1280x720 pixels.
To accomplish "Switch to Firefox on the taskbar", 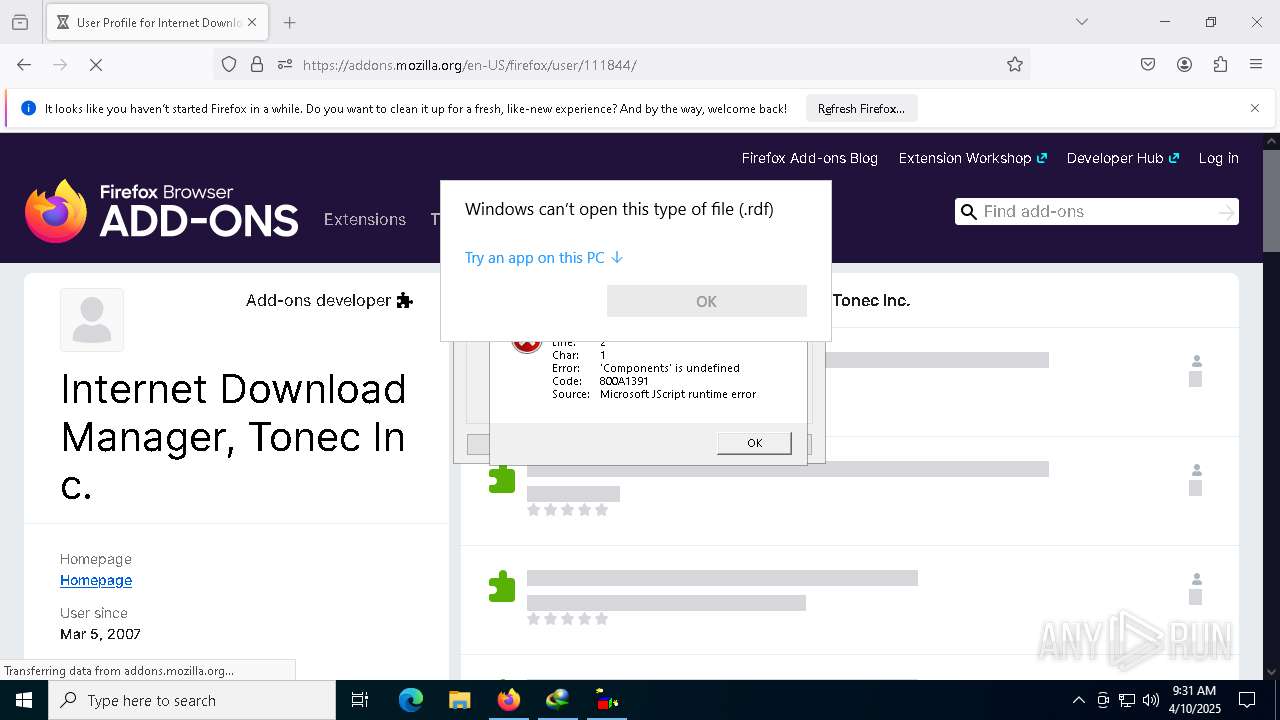I will (509, 700).
